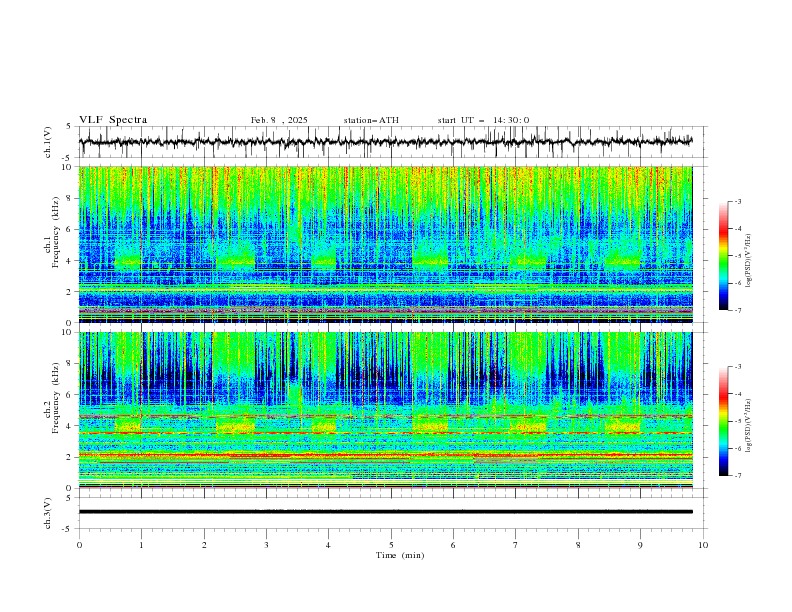
Task: Click the ch.2 spectrogram plot
Action: click(386, 410)
